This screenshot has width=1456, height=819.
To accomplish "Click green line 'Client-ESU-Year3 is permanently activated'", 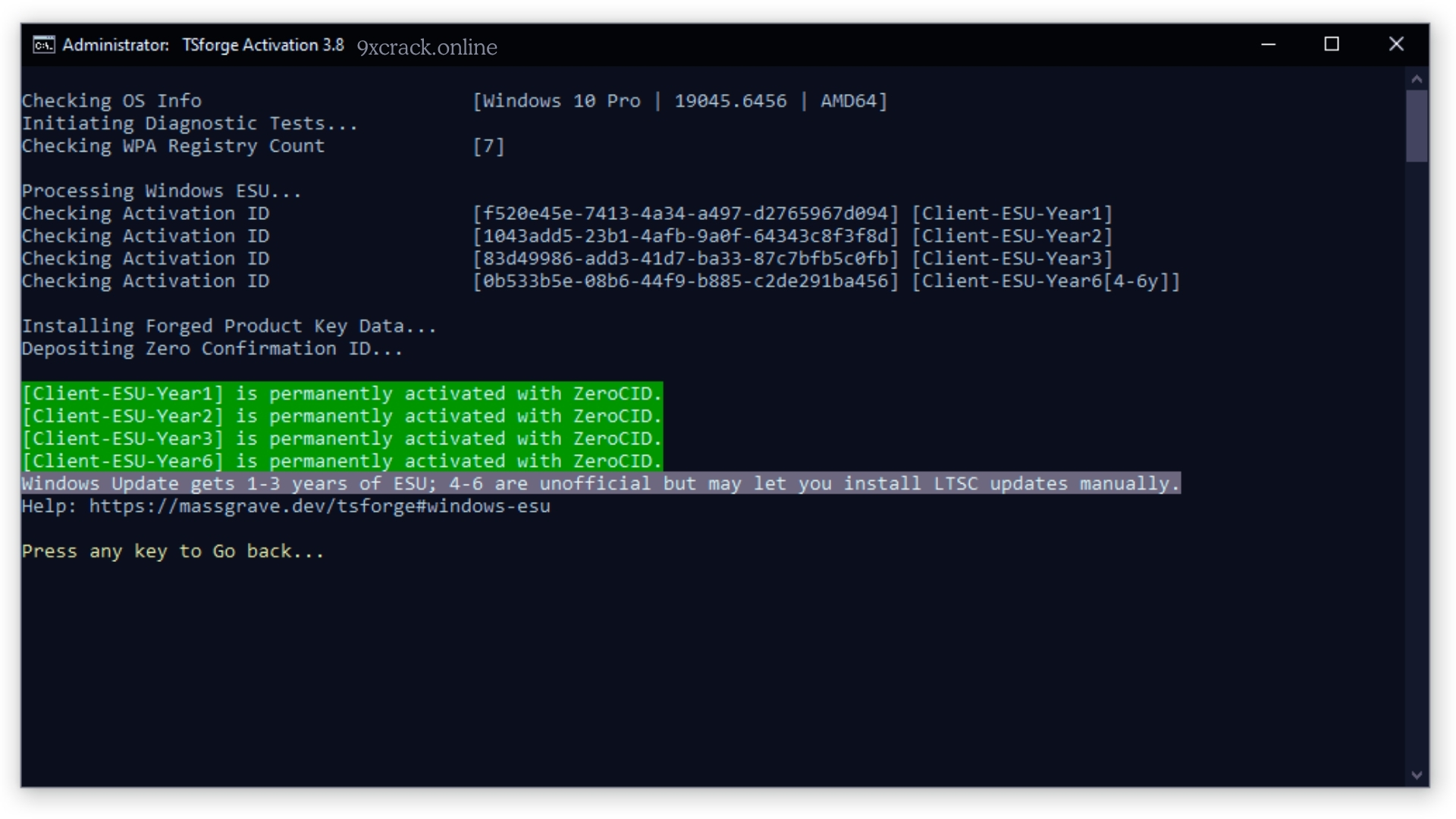I will click(x=342, y=439).
